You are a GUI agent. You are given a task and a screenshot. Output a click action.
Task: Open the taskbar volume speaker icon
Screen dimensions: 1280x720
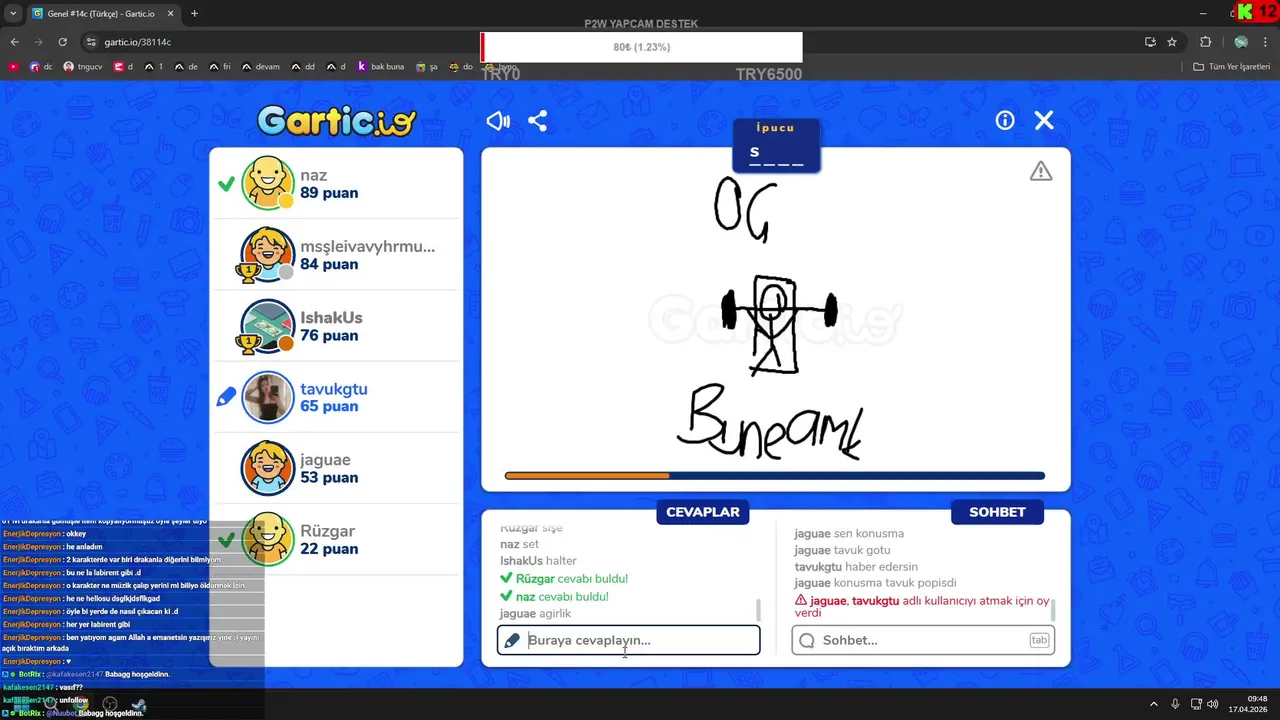pyautogui.click(x=1212, y=704)
